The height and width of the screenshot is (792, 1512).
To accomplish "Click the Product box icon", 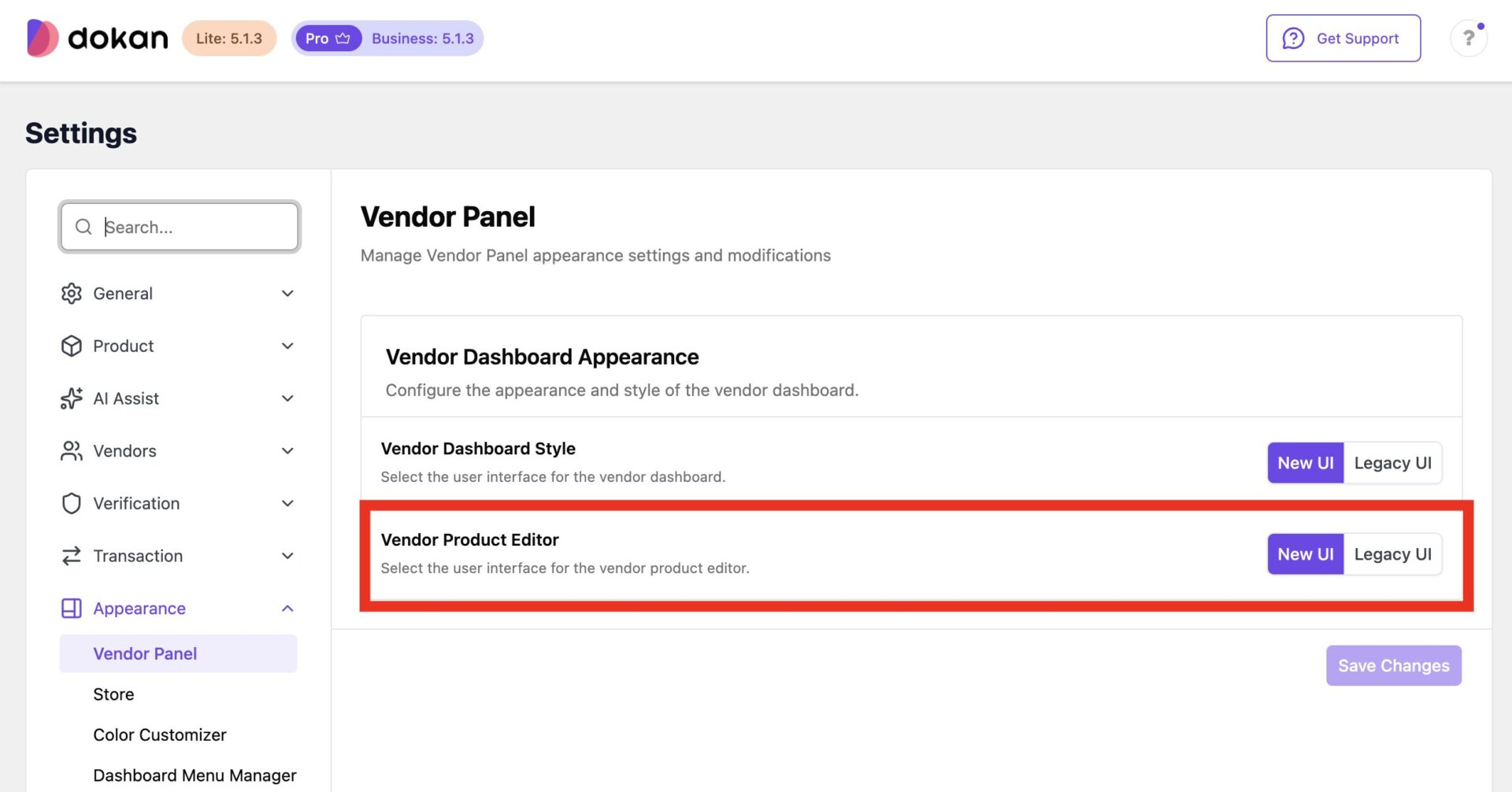I will coord(72,346).
